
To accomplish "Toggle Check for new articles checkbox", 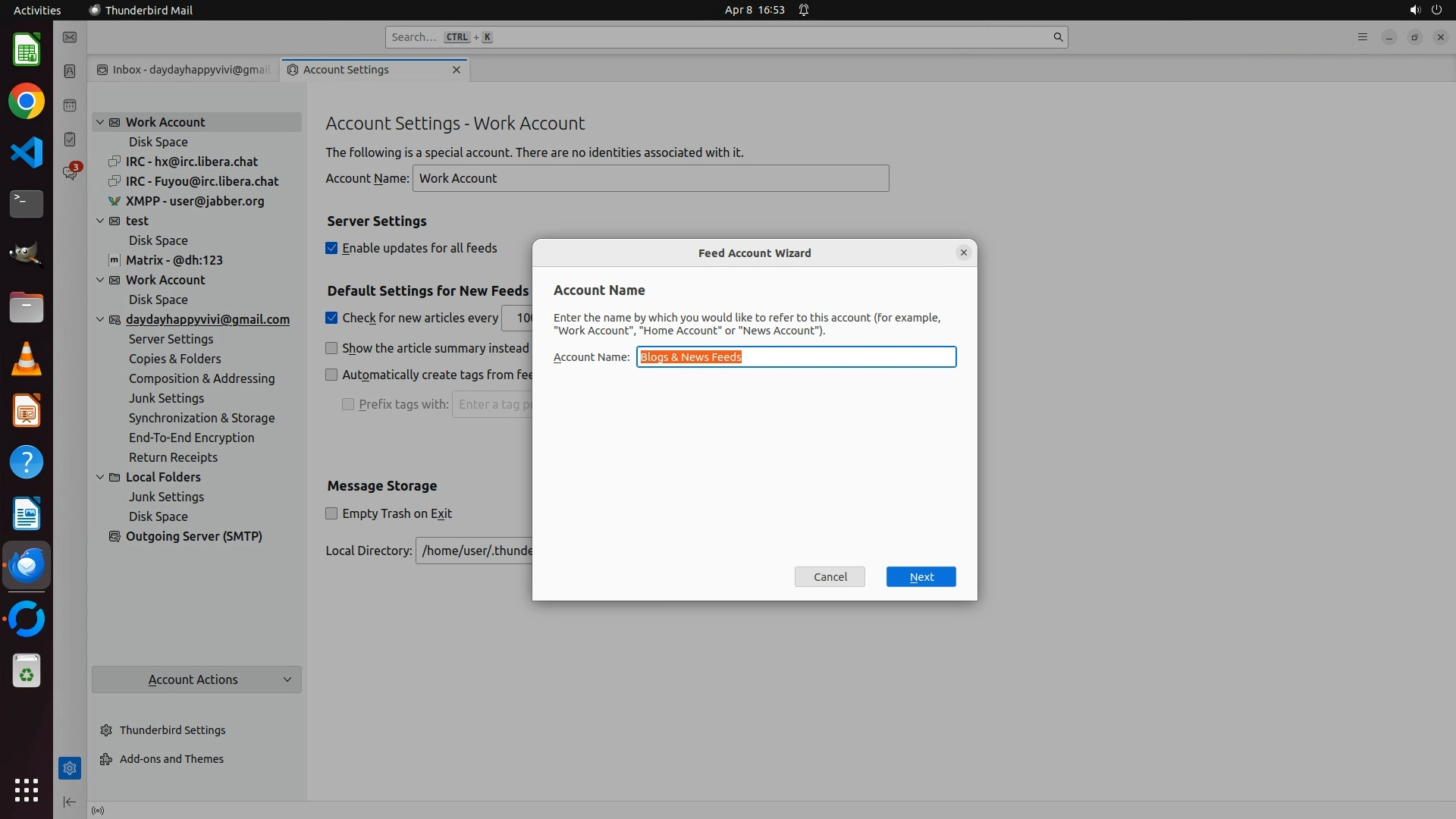I will [331, 318].
